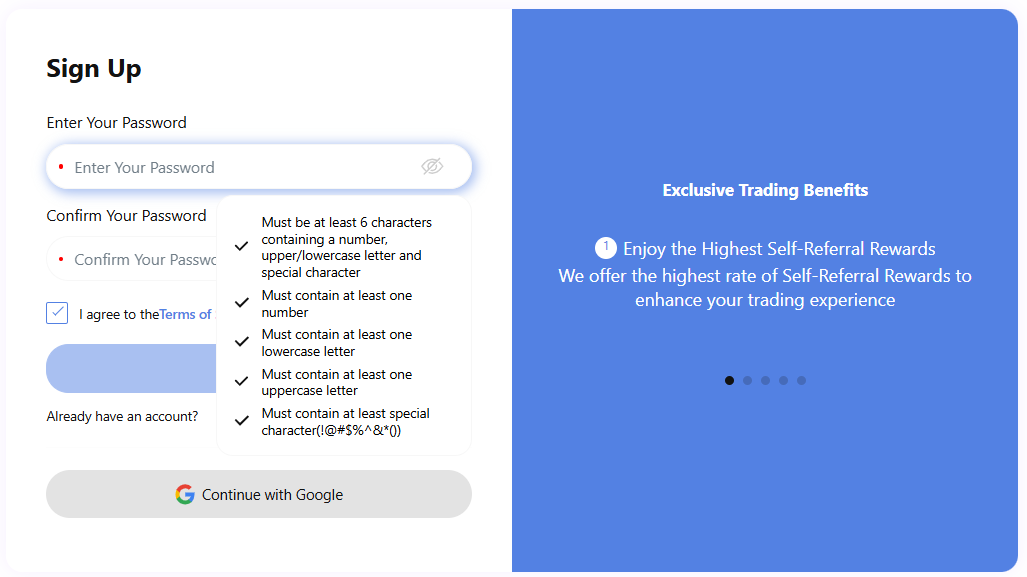Click checkmark beside 6 characters rule
The image size is (1027, 577).
click(241, 246)
